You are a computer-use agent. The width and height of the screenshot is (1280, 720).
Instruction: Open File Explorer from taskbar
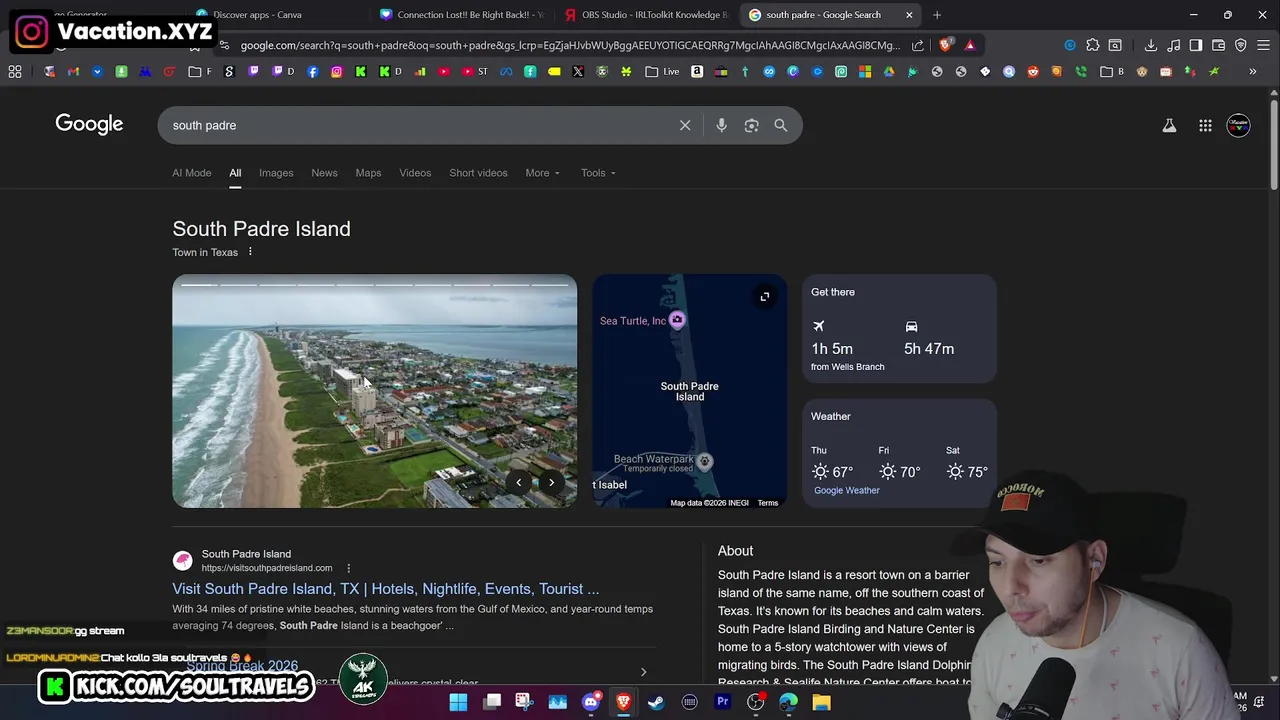[x=821, y=702]
